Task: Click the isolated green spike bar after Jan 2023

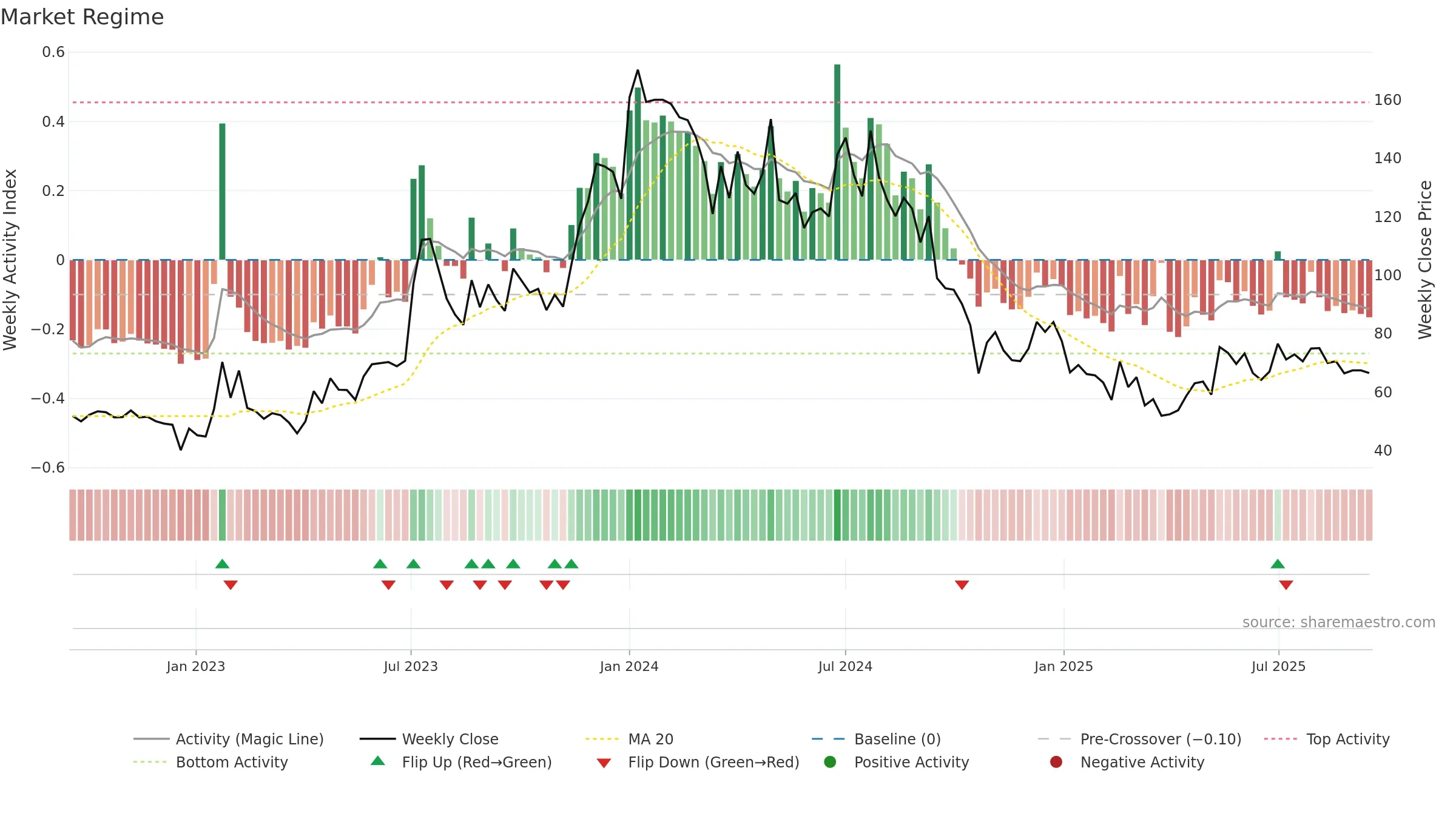Action: (x=222, y=192)
